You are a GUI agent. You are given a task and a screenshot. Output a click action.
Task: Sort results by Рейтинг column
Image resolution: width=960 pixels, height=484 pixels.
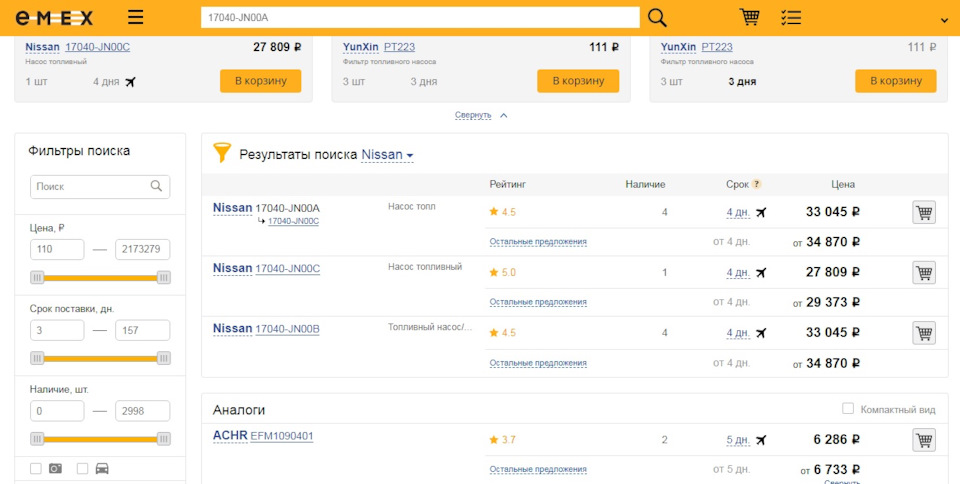(x=507, y=184)
